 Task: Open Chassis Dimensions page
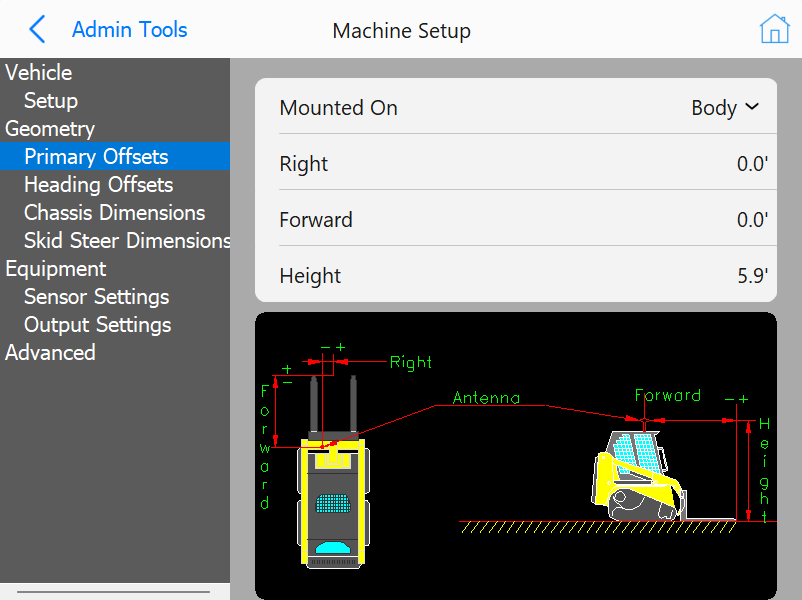(115, 212)
